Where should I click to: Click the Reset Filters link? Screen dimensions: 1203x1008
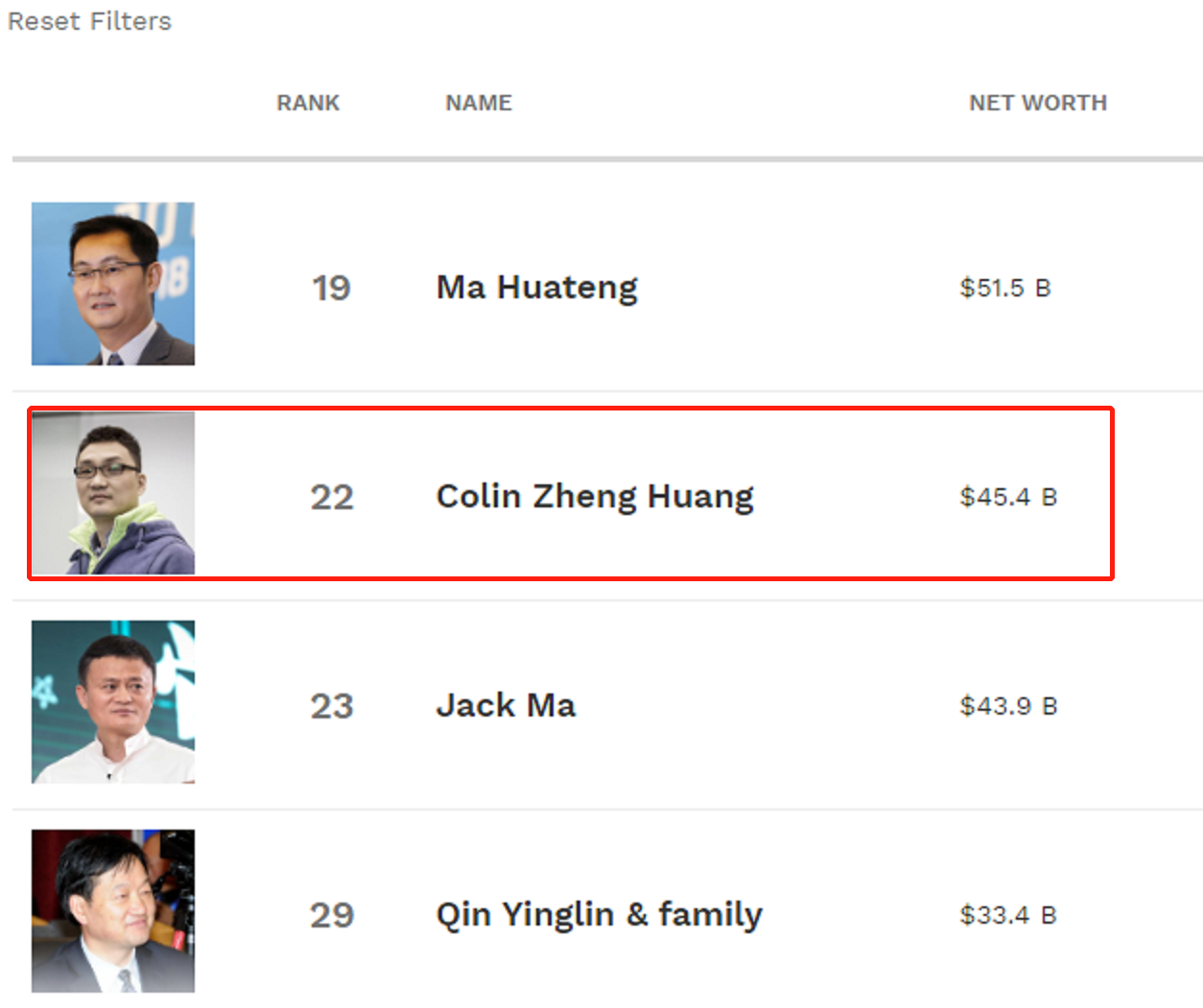click(x=89, y=21)
